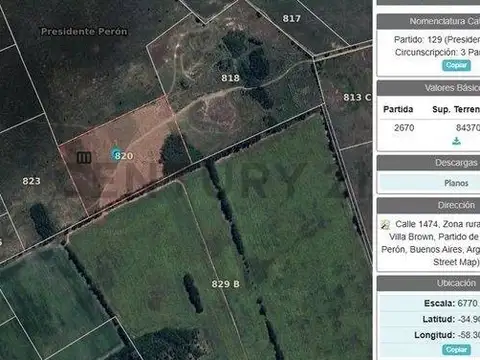Click Copiar button under Nomenclatura Catastral
480x360 pixels.
[x=456, y=65]
